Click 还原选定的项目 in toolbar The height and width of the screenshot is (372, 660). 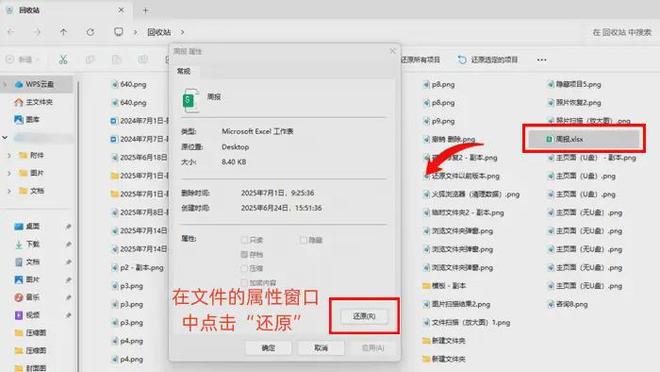[x=488, y=60]
